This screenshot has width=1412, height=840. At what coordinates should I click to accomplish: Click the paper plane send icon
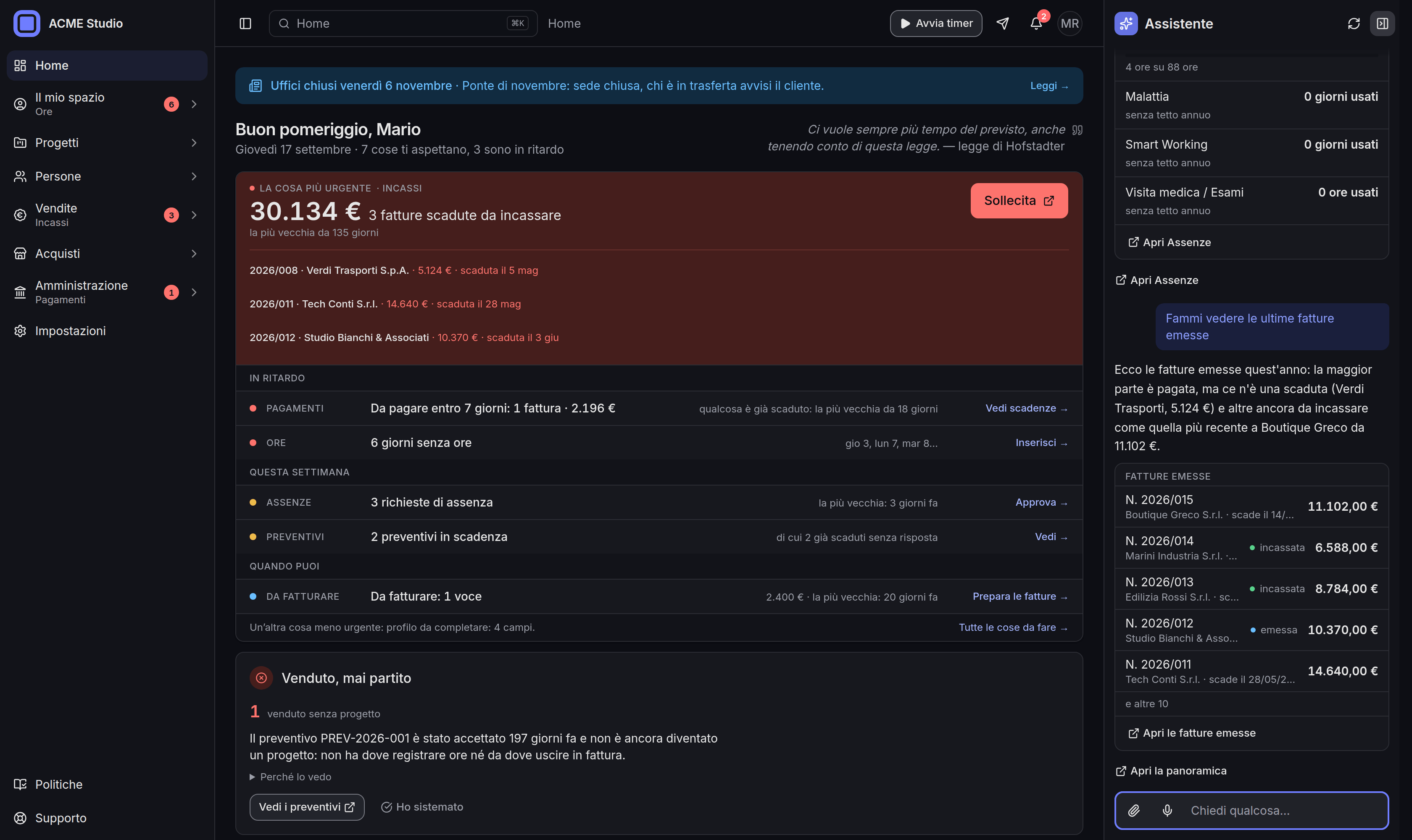click(x=1003, y=23)
